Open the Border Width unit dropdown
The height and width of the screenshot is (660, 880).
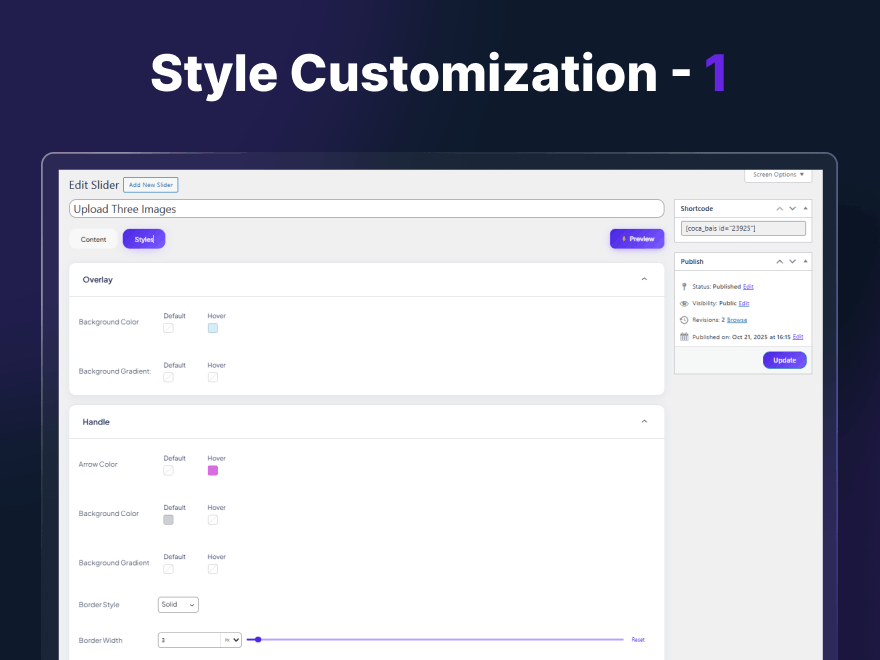232,640
